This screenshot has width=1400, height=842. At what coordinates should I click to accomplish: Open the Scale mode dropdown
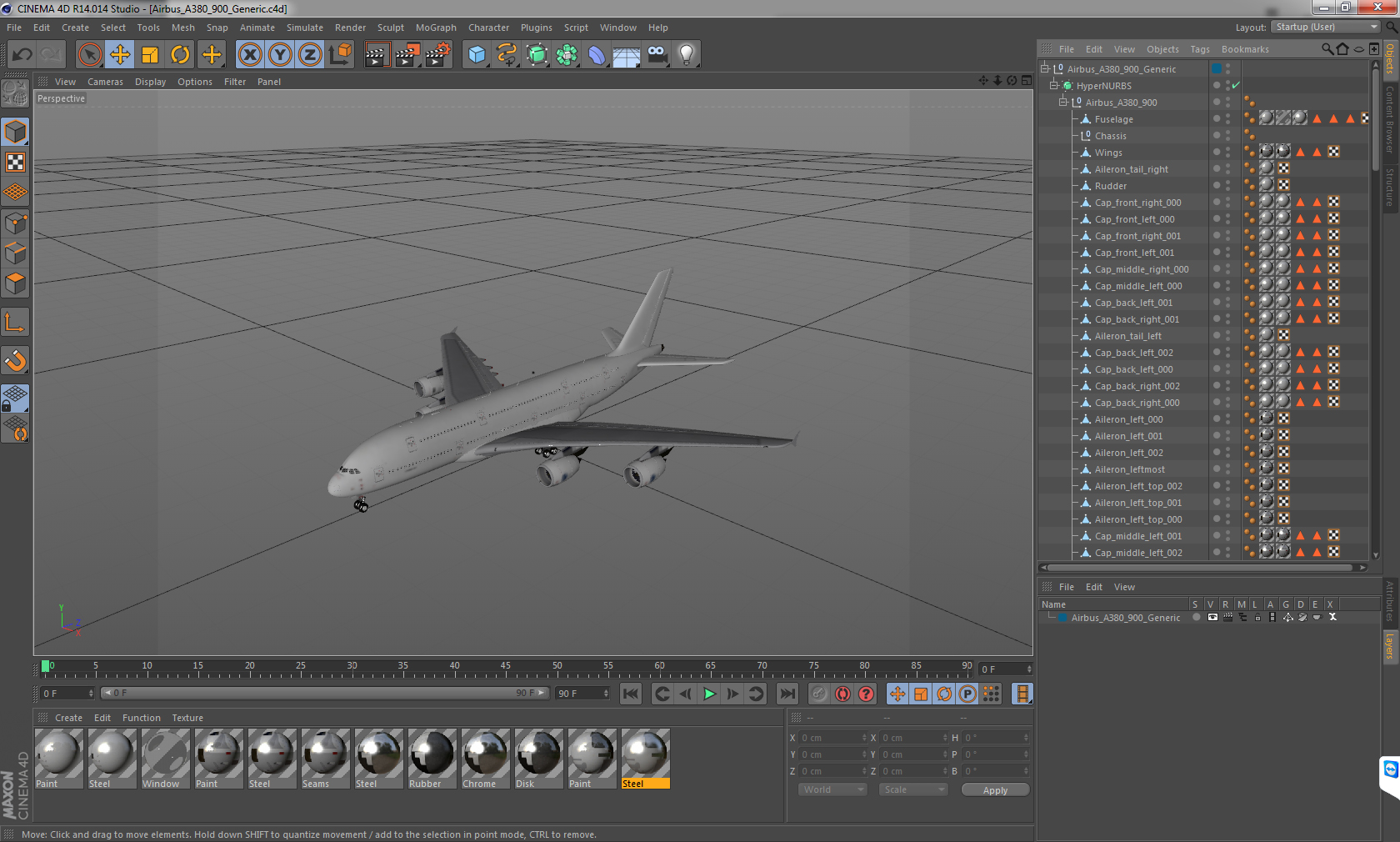point(913,789)
